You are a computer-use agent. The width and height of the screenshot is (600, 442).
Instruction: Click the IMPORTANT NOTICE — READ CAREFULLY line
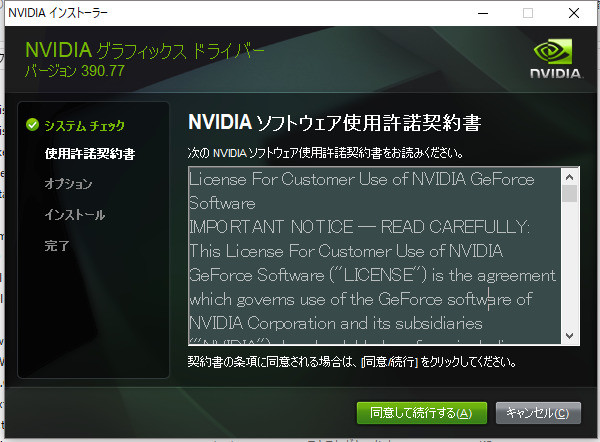[x=360, y=227]
